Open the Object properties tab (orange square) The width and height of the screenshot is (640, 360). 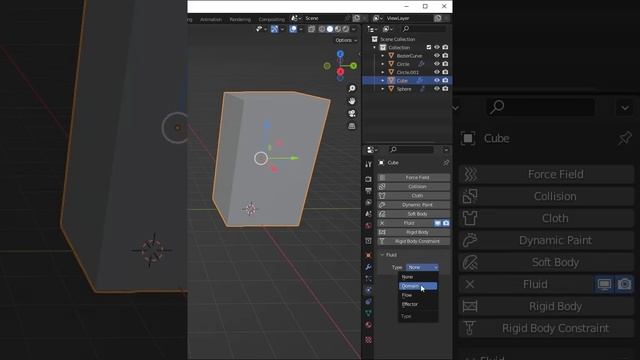click(x=368, y=255)
